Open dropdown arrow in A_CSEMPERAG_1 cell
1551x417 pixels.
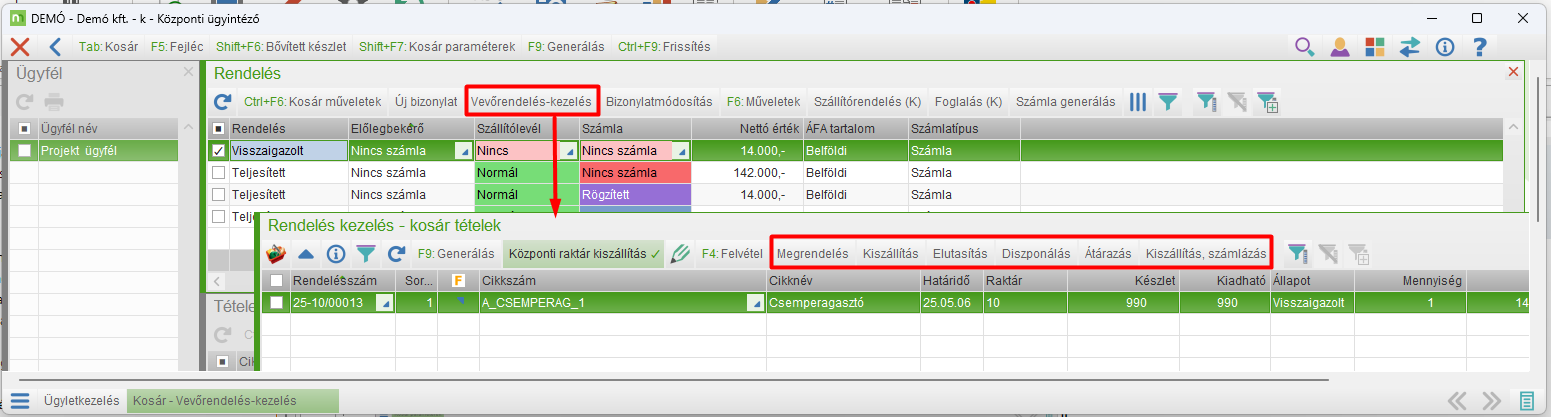click(x=755, y=303)
